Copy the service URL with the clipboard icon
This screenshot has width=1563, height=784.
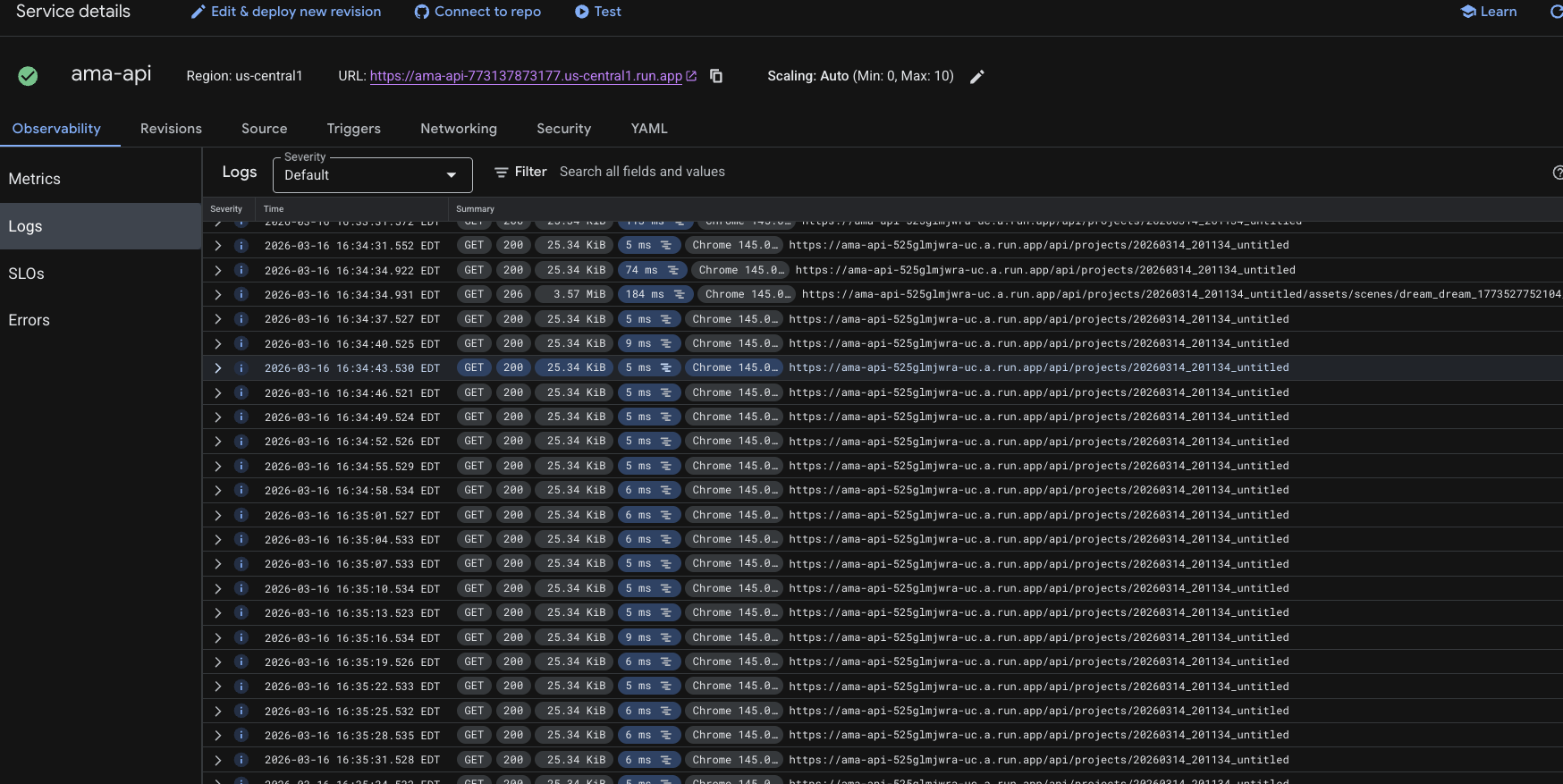click(716, 76)
